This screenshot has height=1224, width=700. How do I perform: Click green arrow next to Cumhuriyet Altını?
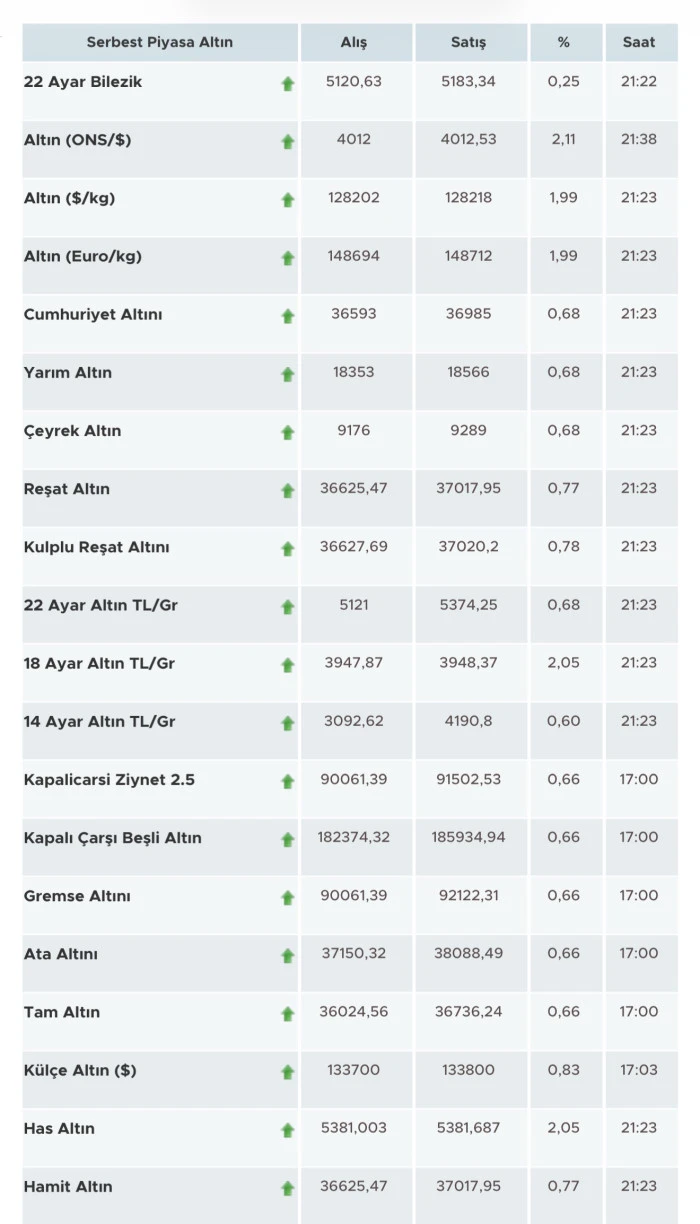(x=288, y=316)
